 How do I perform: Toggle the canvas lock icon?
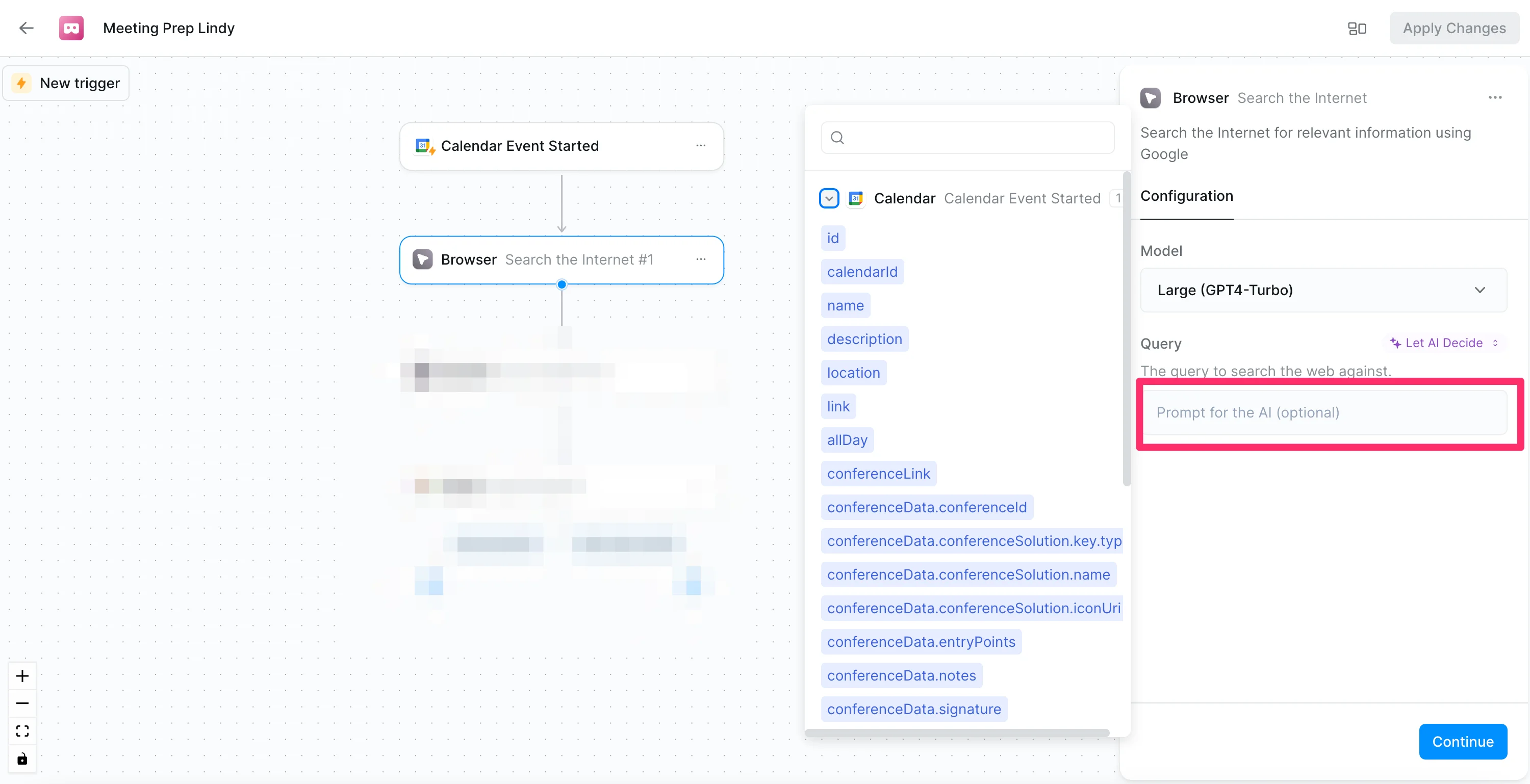[22, 759]
